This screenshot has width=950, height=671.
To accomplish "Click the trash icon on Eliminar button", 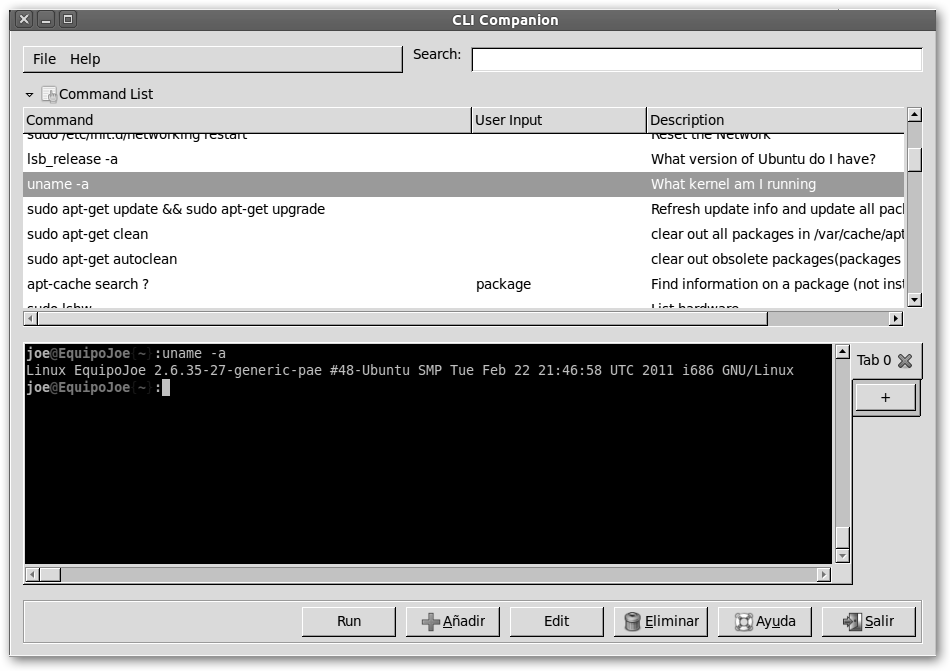I will click(632, 622).
